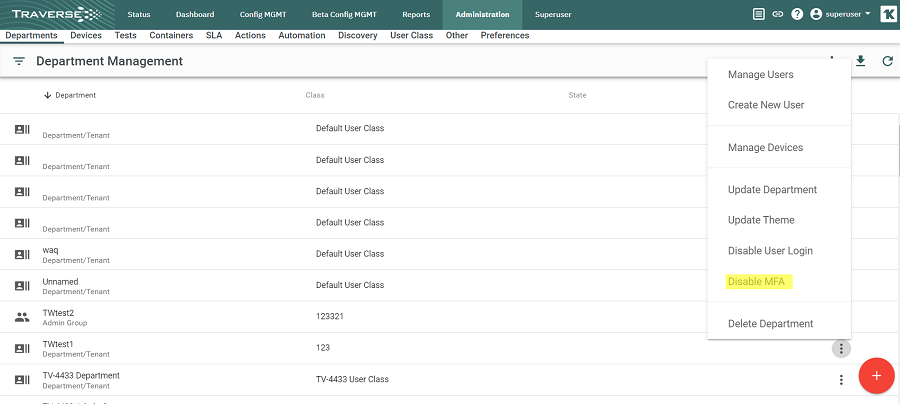Choose Update Department in menu
This screenshot has height=404, width=900.
[x=772, y=189]
